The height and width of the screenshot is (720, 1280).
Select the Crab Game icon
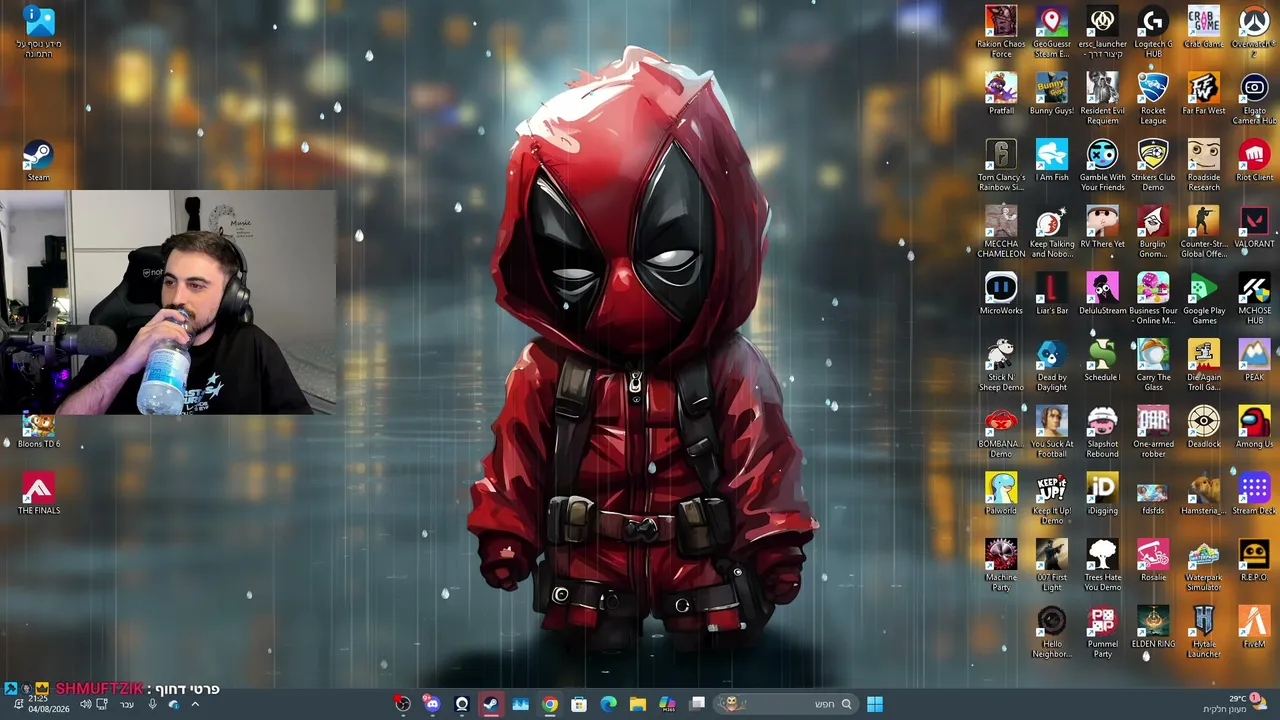(1204, 27)
